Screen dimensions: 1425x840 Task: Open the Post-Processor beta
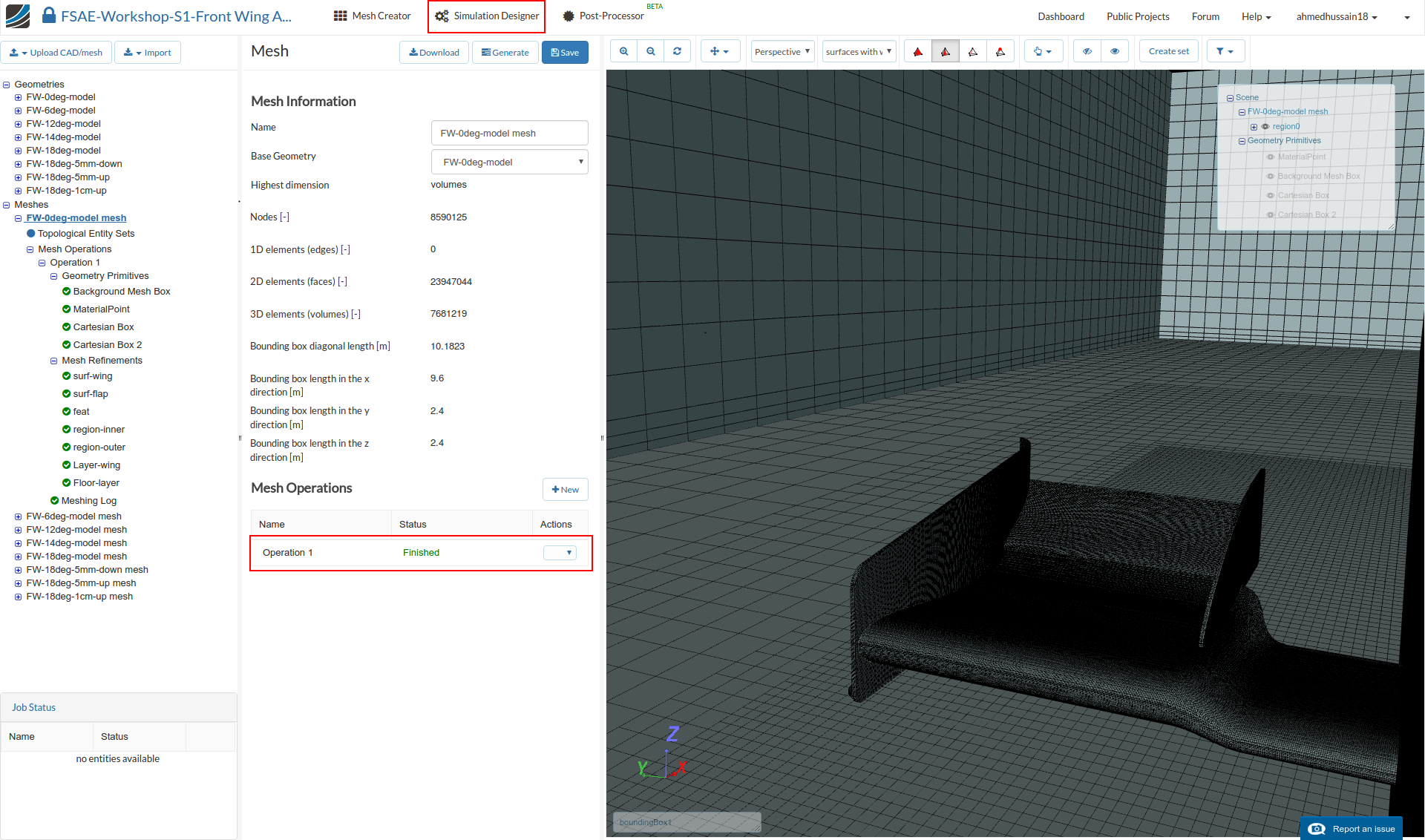(603, 16)
